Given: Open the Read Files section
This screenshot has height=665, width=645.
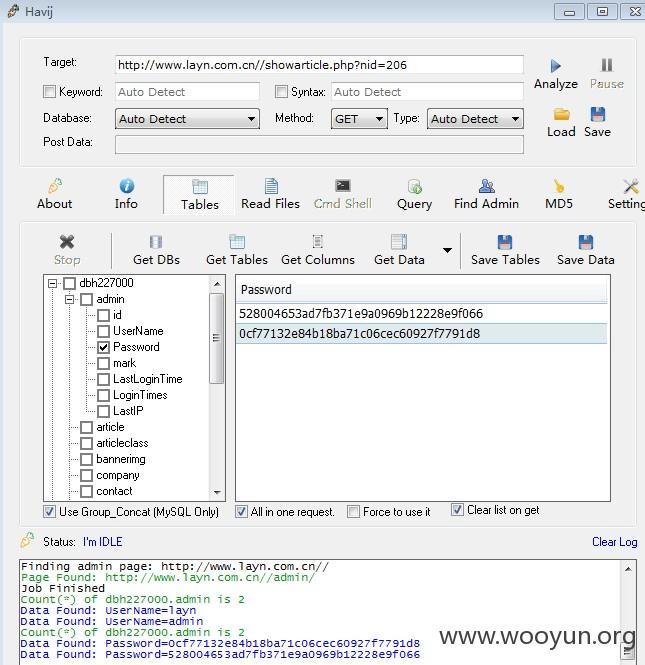Looking at the screenshot, I should point(271,195).
